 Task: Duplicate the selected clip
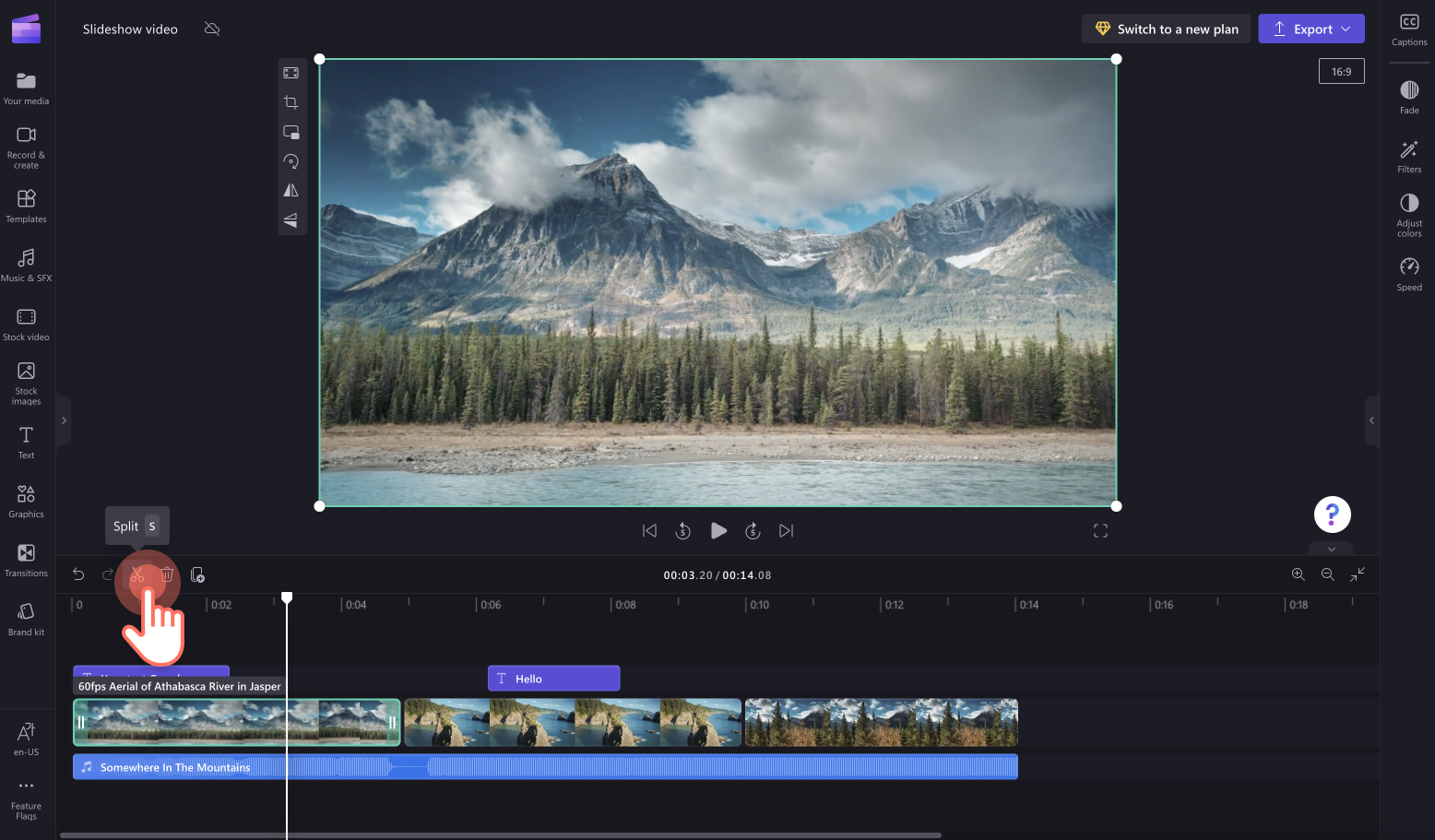[197, 574]
